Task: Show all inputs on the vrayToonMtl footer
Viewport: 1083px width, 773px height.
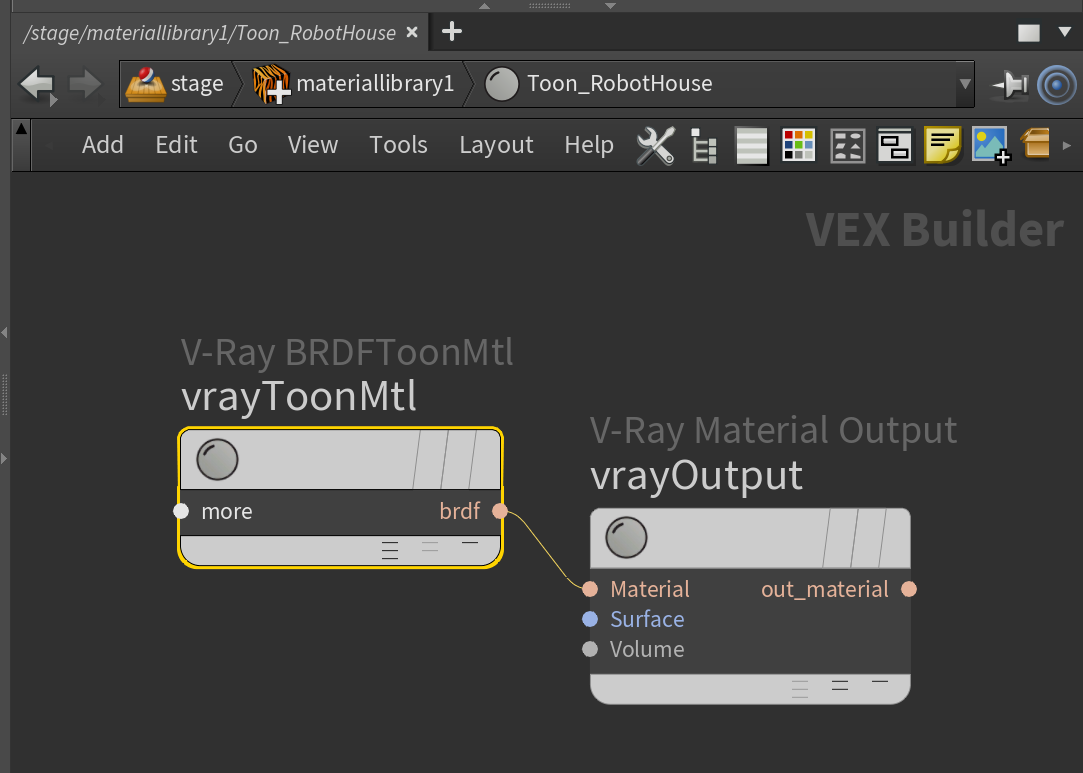Action: coord(390,551)
